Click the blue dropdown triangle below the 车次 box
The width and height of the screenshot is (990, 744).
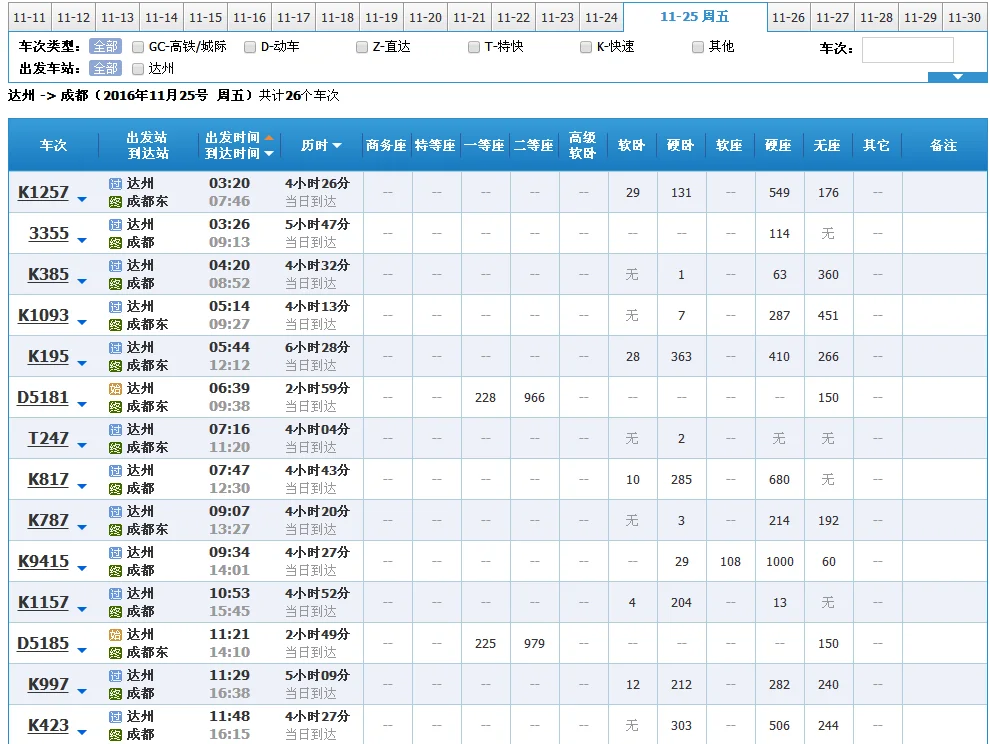click(x=957, y=75)
